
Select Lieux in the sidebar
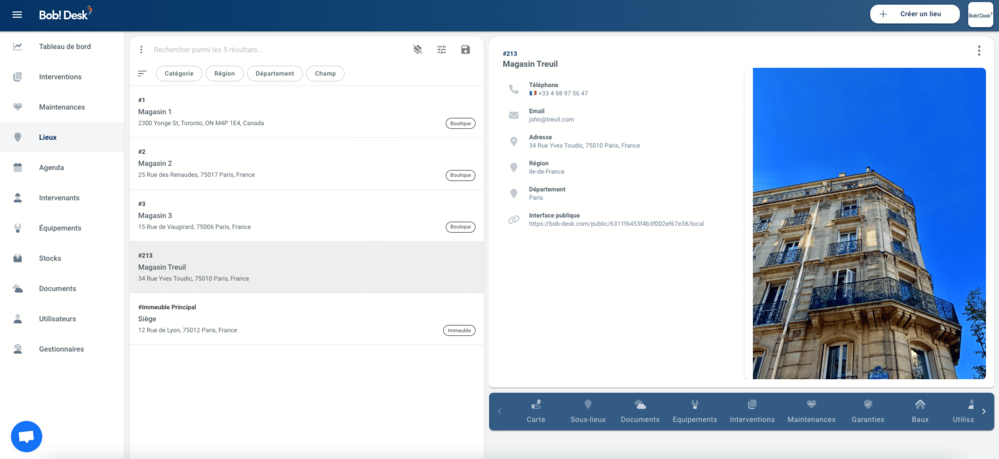[x=62, y=137]
